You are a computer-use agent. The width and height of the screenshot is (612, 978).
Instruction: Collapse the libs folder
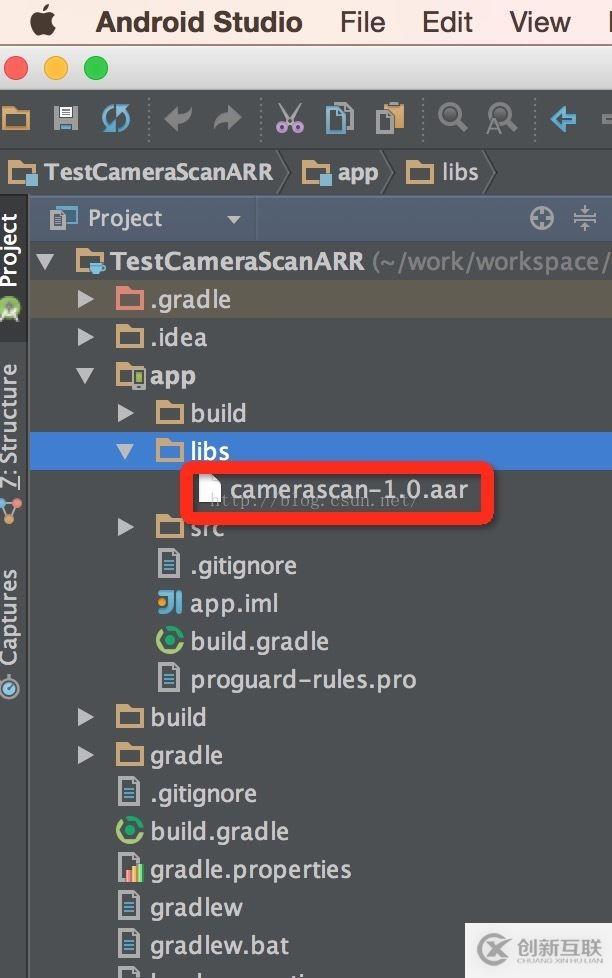click(x=125, y=451)
